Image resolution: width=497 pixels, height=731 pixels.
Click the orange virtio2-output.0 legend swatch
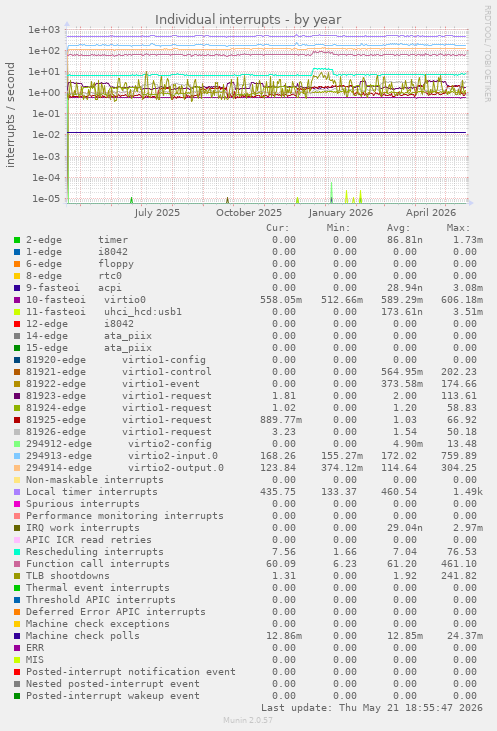(x=17, y=468)
